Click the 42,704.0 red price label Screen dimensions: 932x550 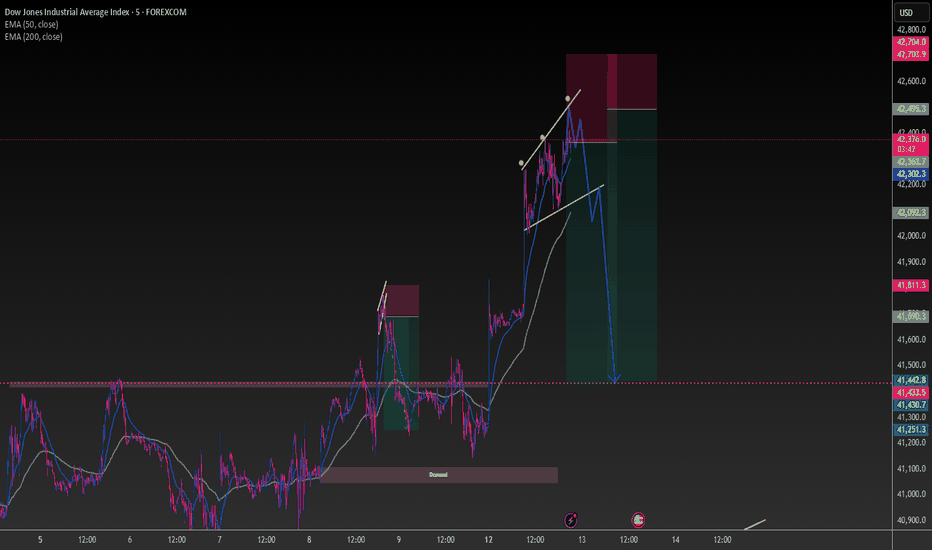(x=911, y=42)
